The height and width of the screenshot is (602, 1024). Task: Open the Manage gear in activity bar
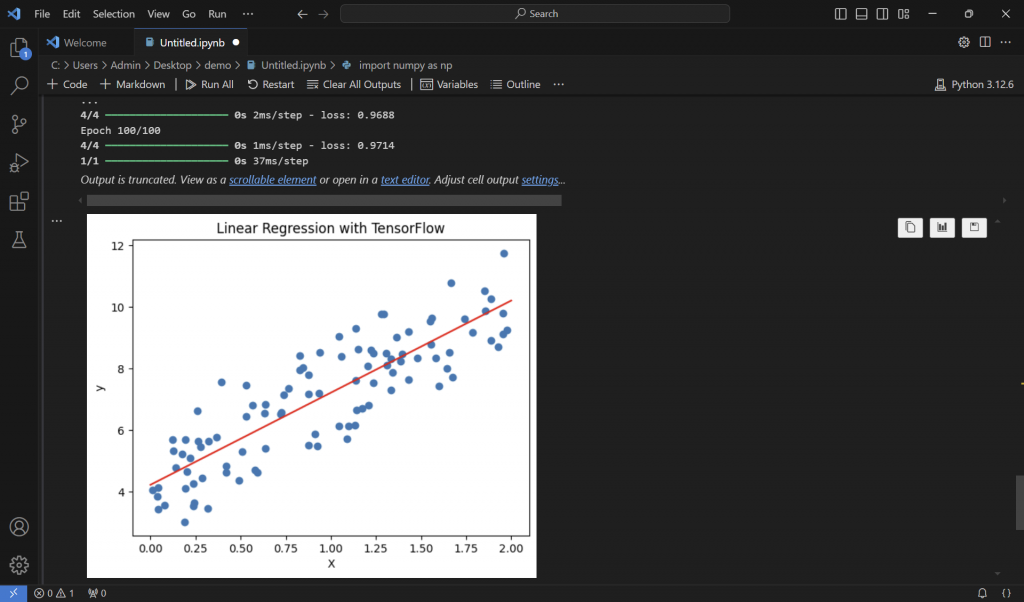pos(19,565)
